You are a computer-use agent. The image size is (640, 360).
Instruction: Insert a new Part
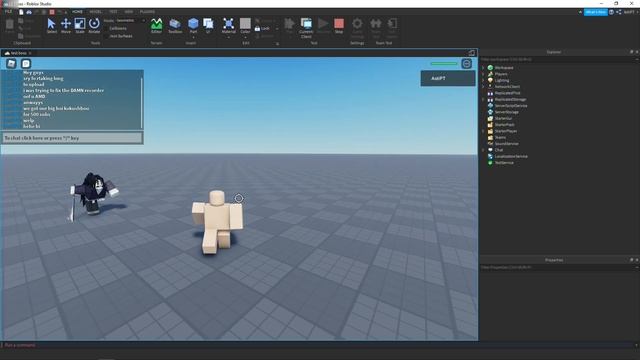click(x=193, y=24)
